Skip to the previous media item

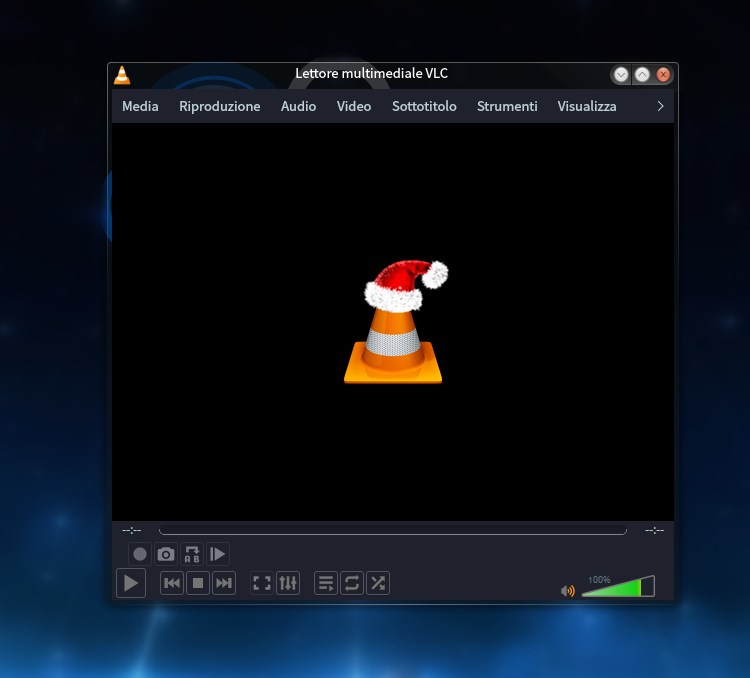tap(172, 583)
